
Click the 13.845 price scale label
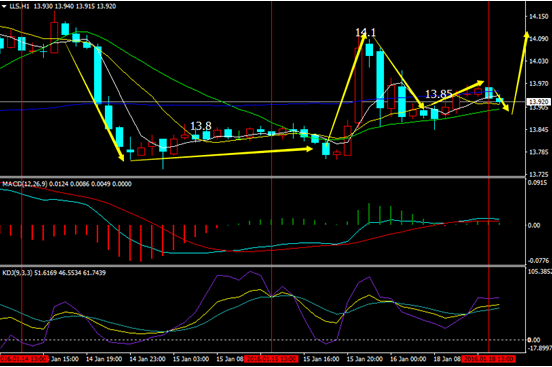point(539,130)
